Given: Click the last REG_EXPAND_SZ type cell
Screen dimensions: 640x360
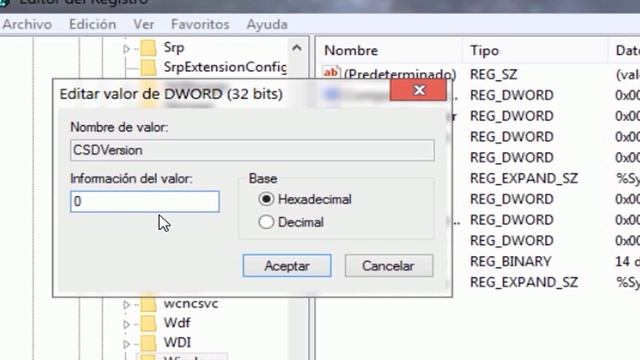Looking at the screenshot, I should click(524, 282).
